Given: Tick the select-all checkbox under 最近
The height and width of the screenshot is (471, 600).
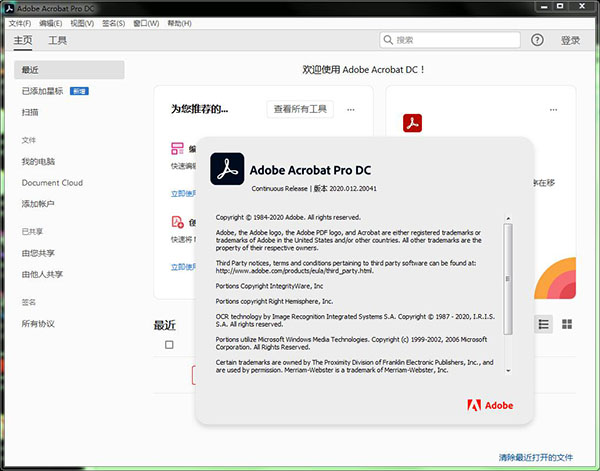Looking at the screenshot, I should pyautogui.click(x=169, y=345).
